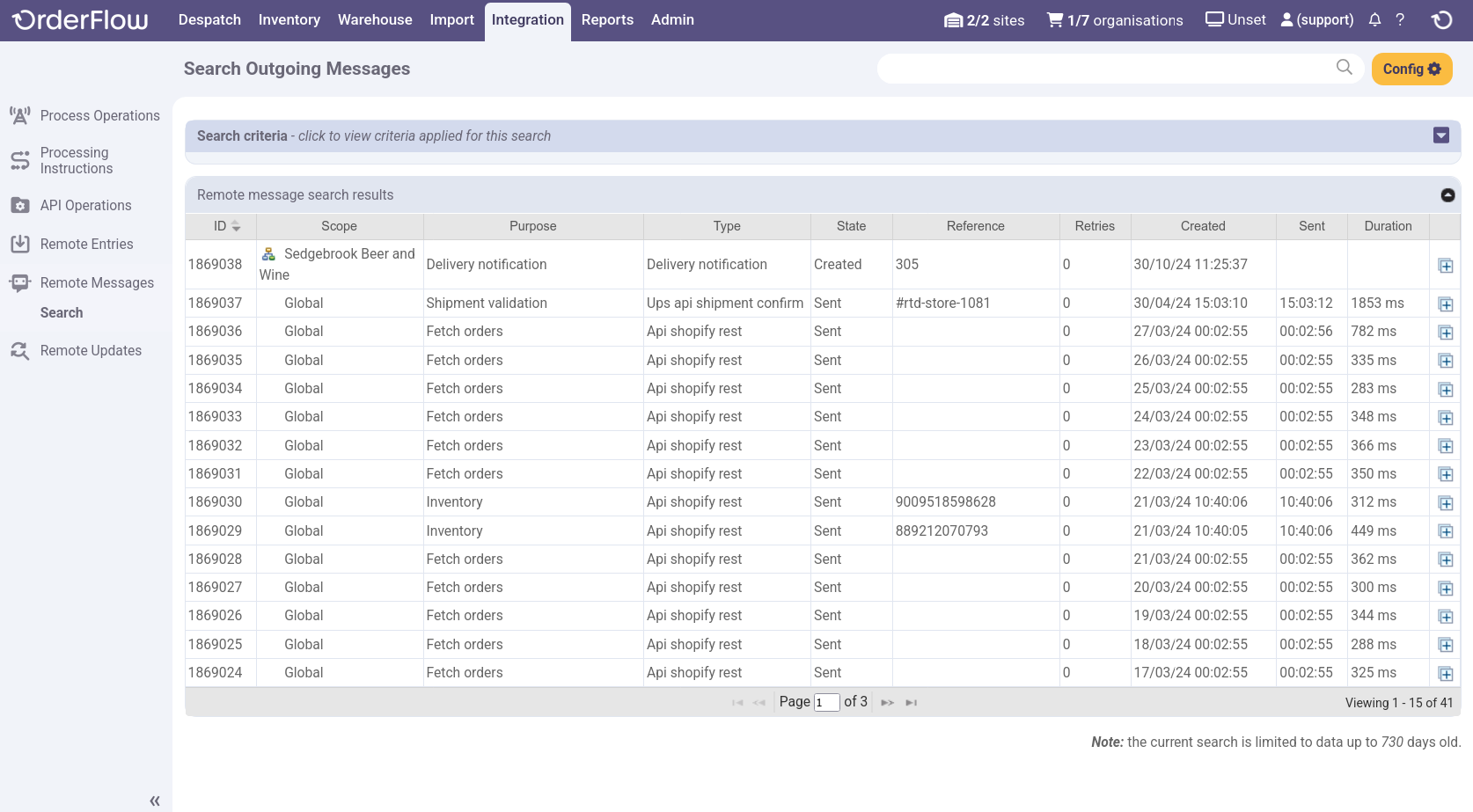Collapse the sidebar with the double-chevron
1473x812 pixels.
click(154, 801)
